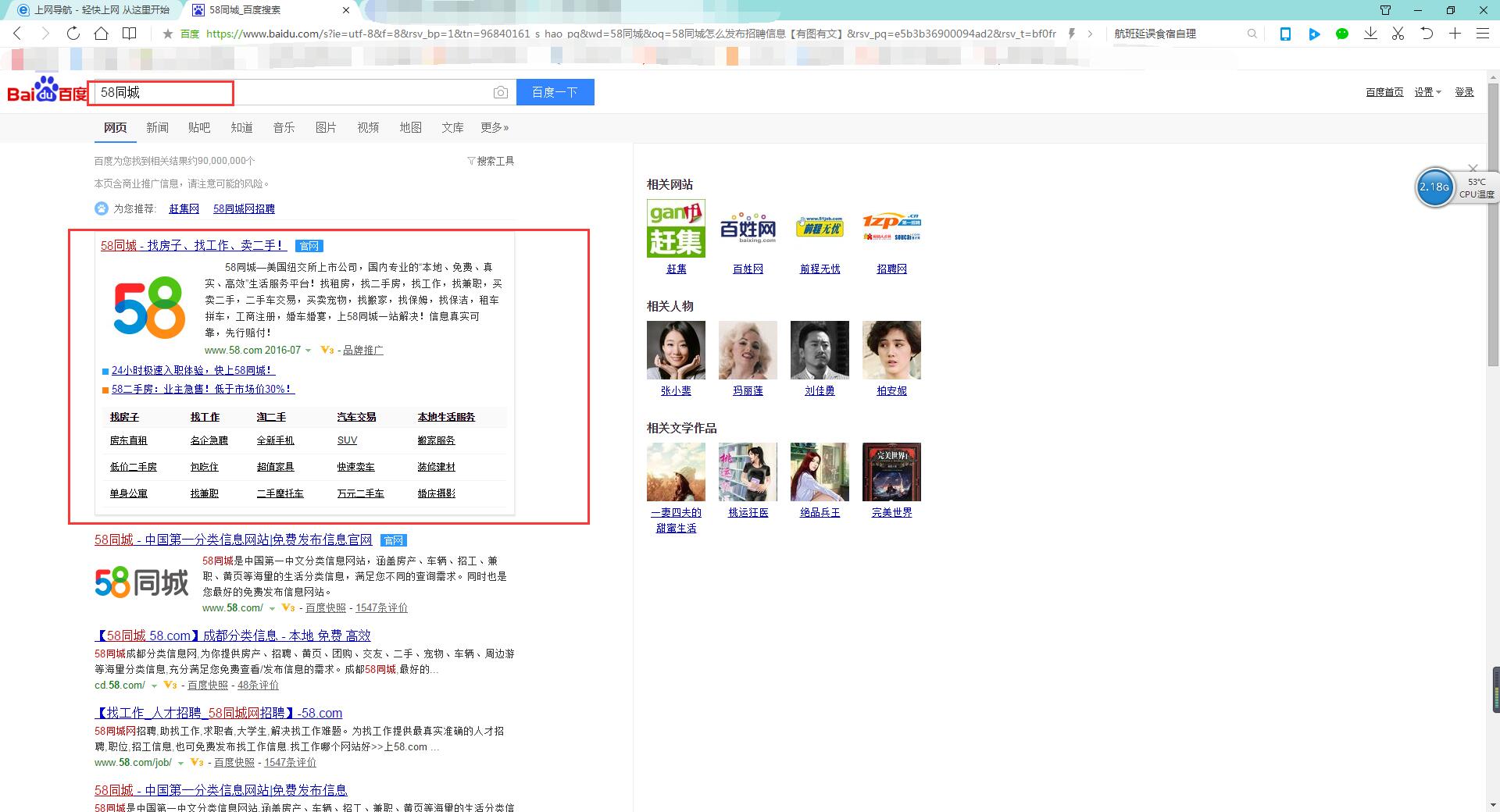Click the lightning speed mode icon
The image size is (1500, 812).
point(1072,34)
